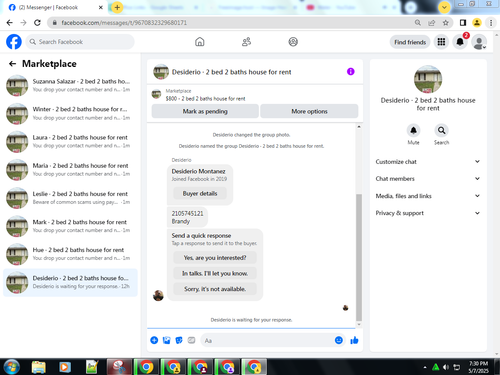Open Hue conversation
This screenshot has height=375, width=500.
click(70, 254)
